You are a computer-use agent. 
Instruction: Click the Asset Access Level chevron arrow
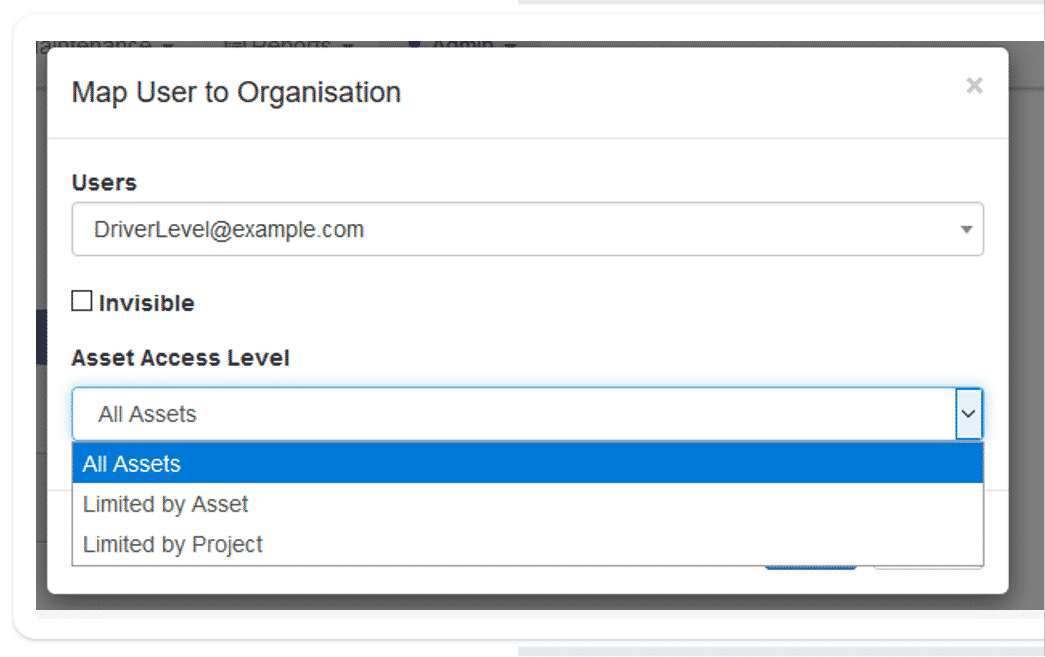[x=968, y=414]
